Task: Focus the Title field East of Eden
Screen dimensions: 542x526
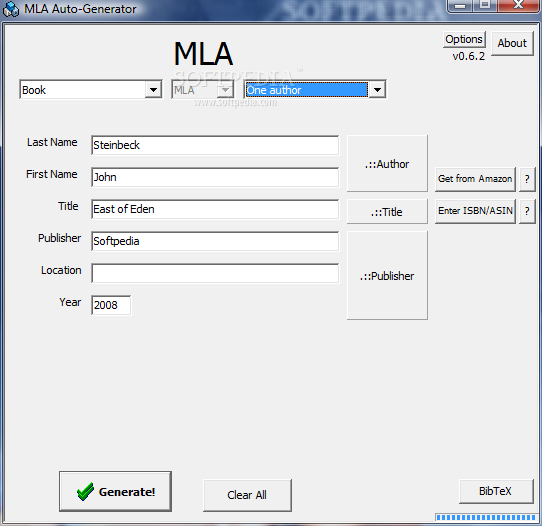Action: click(x=215, y=209)
